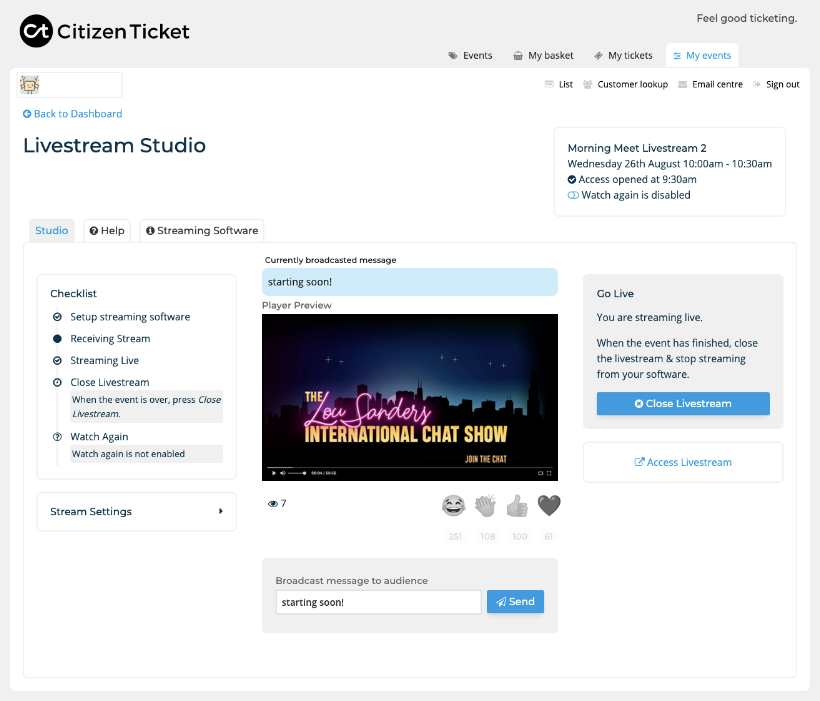The image size is (820, 701).
Task: Play the livestream preview video
Action: coord(272,471)
